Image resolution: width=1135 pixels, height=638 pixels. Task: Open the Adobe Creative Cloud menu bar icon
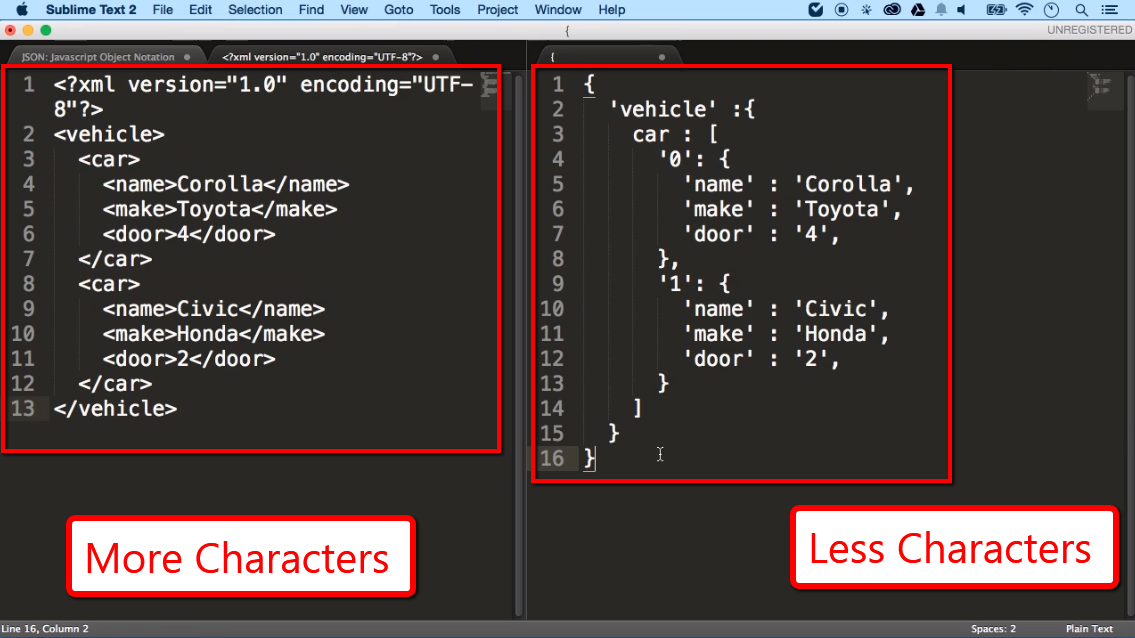(891, 9)
